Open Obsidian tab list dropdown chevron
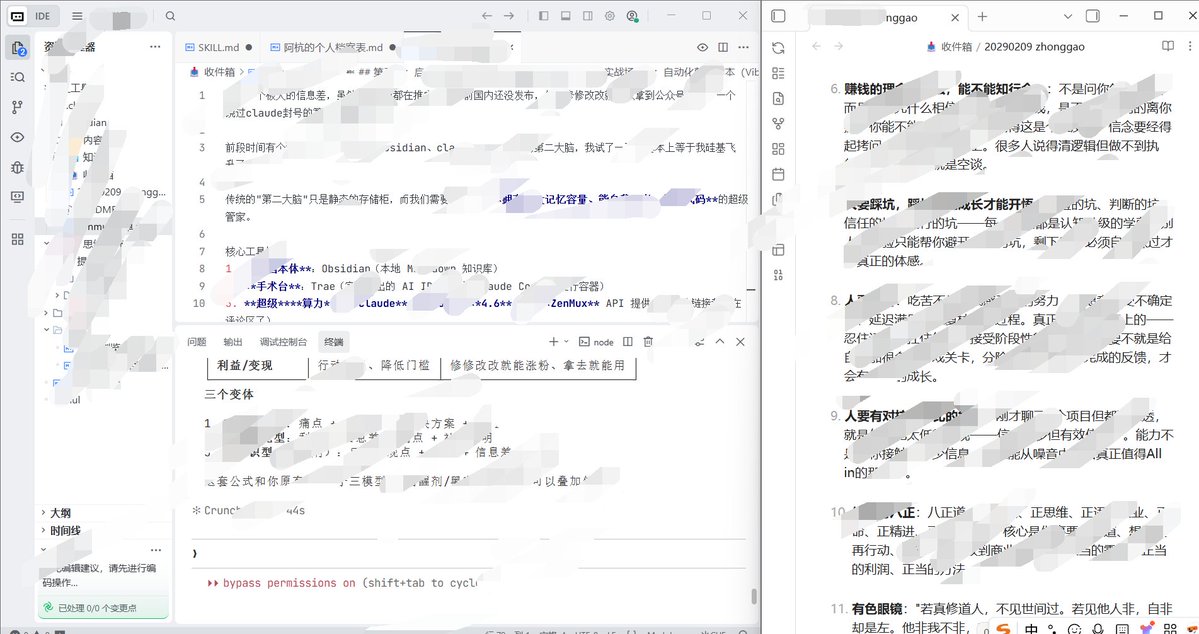This screenshot has width=1199, height=634. (1068, 16)
